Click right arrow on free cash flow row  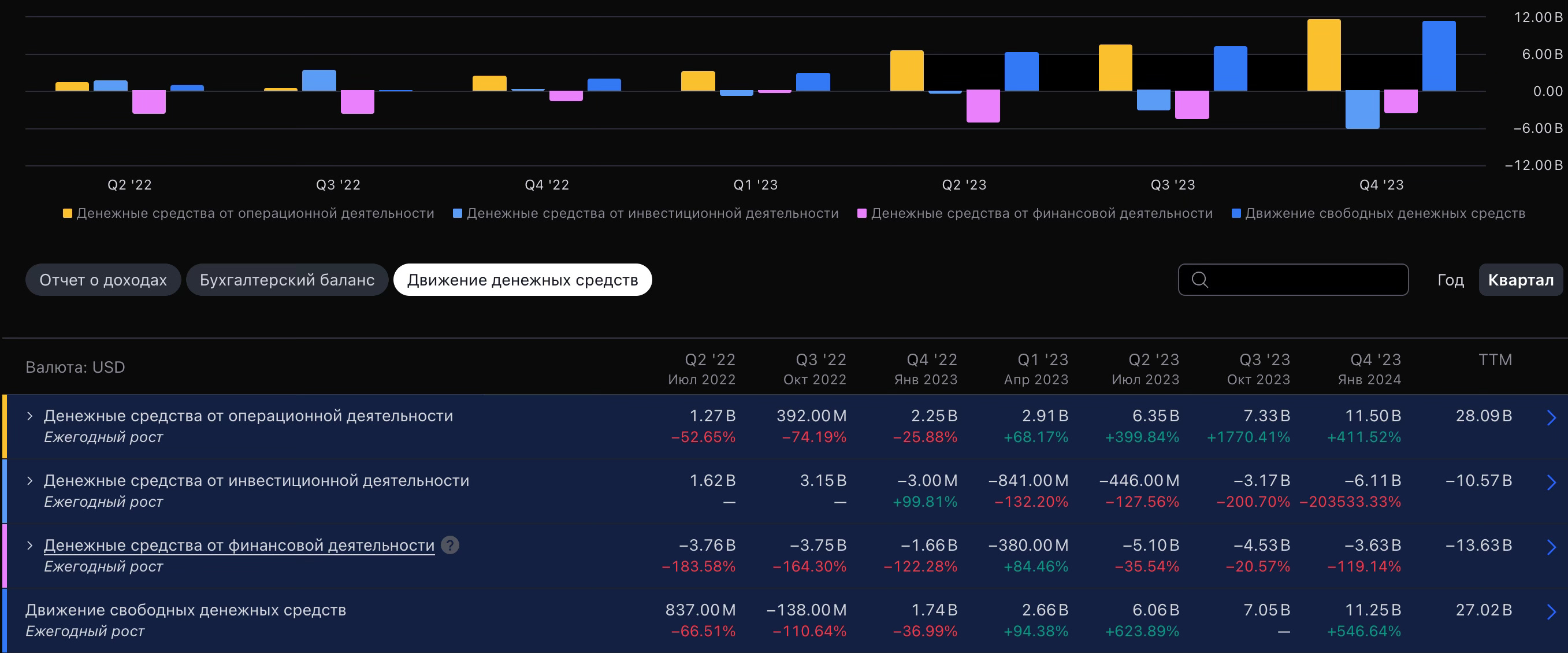tap(1551, 611)
